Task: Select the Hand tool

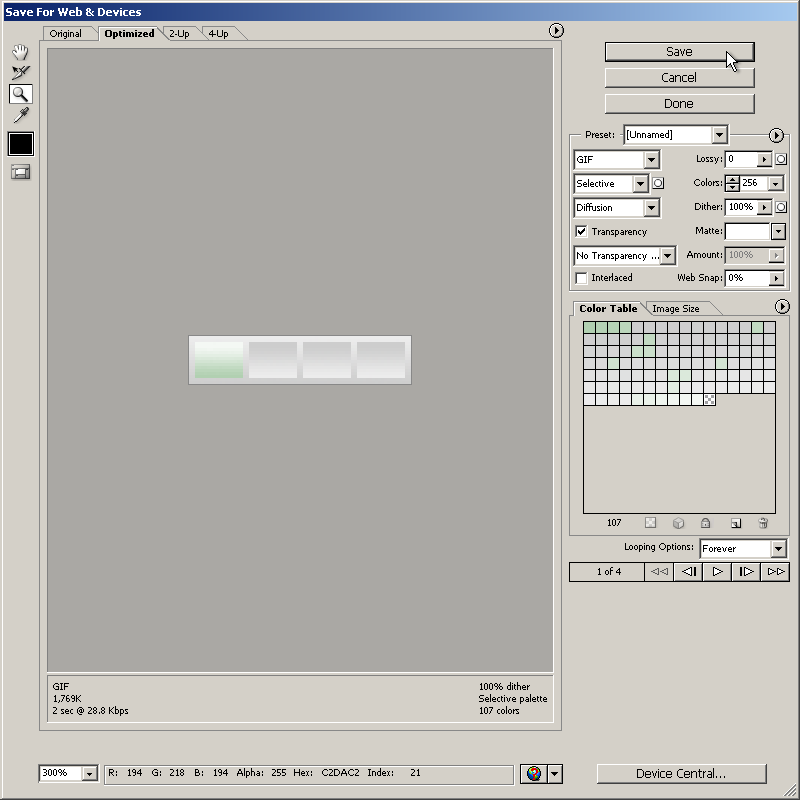Action: click(20, 52)
